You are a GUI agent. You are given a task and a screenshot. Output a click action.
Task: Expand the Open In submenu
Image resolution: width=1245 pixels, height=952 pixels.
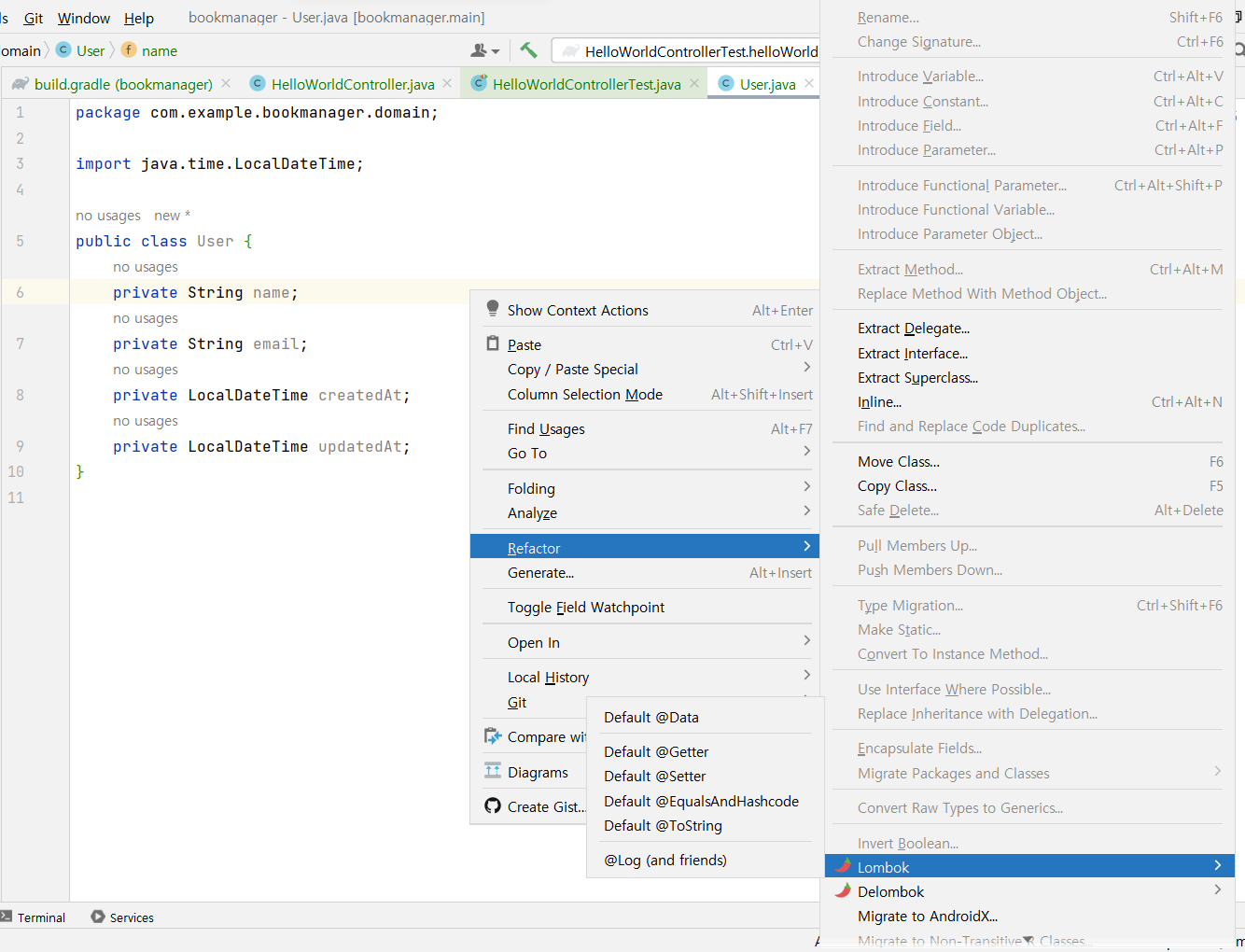(645, 642)
